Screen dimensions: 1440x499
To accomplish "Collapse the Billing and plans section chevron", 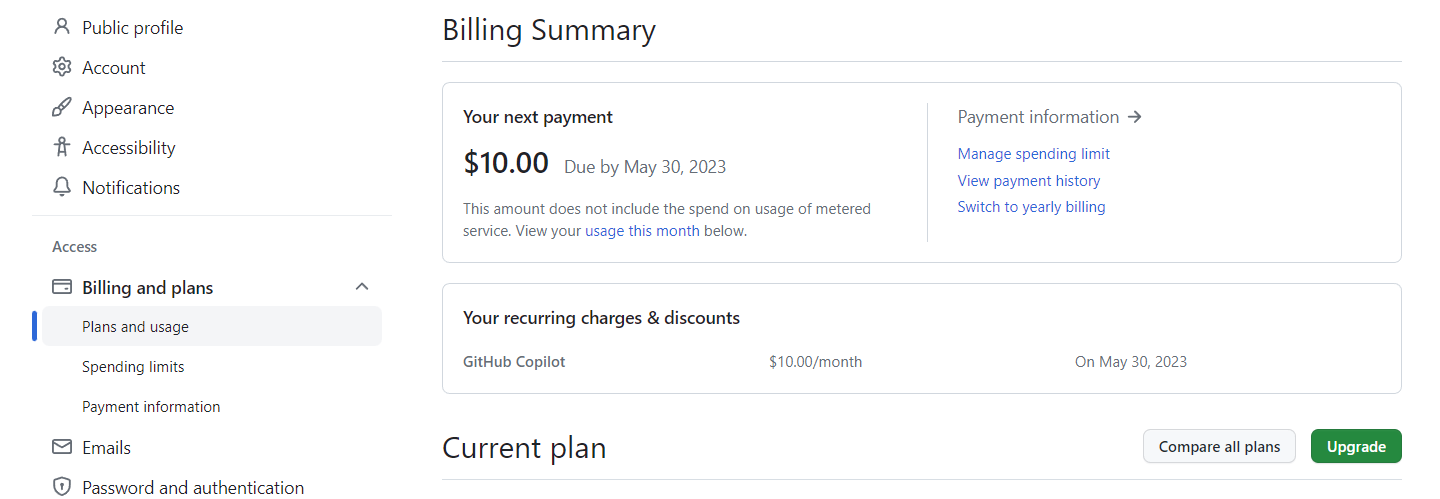I will tap(362, 287).
